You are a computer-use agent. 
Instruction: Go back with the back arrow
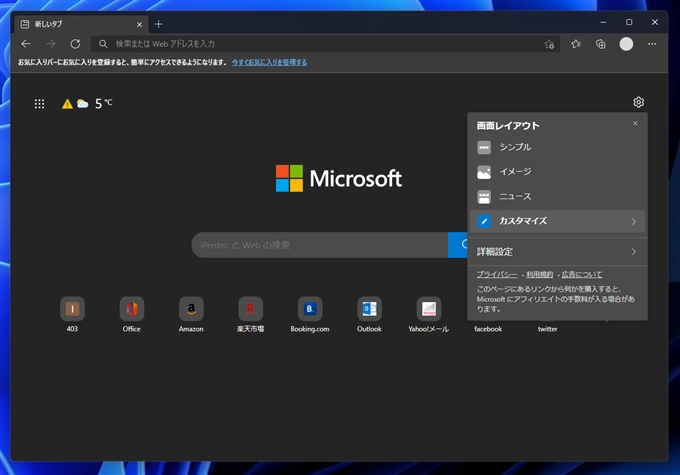tap(26, 44)
